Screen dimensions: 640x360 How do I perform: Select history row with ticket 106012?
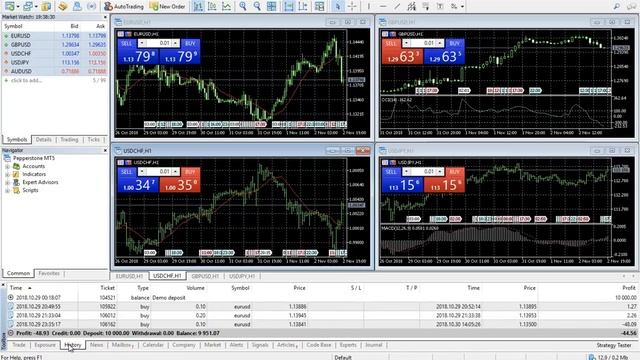[322, 316]
